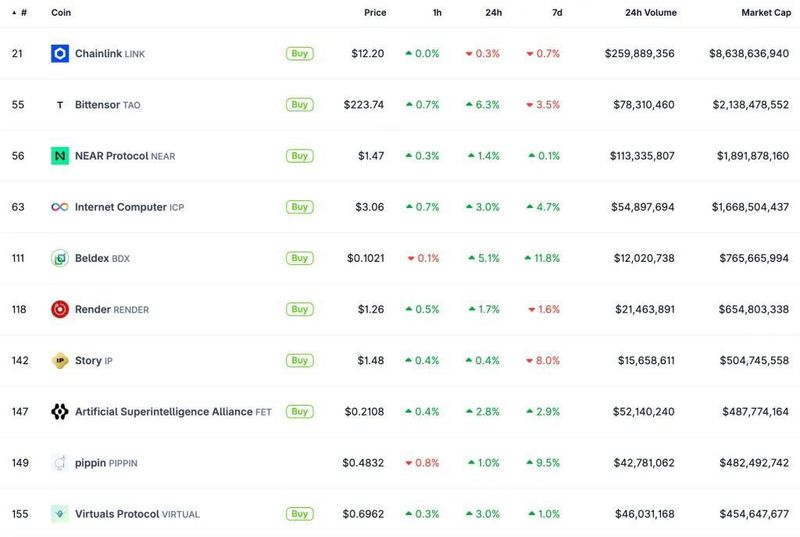The width and height of the screenshot is (800, 537).
Task: Click the NEAR Protocol logo icon
Action: (x=59, y=156)
